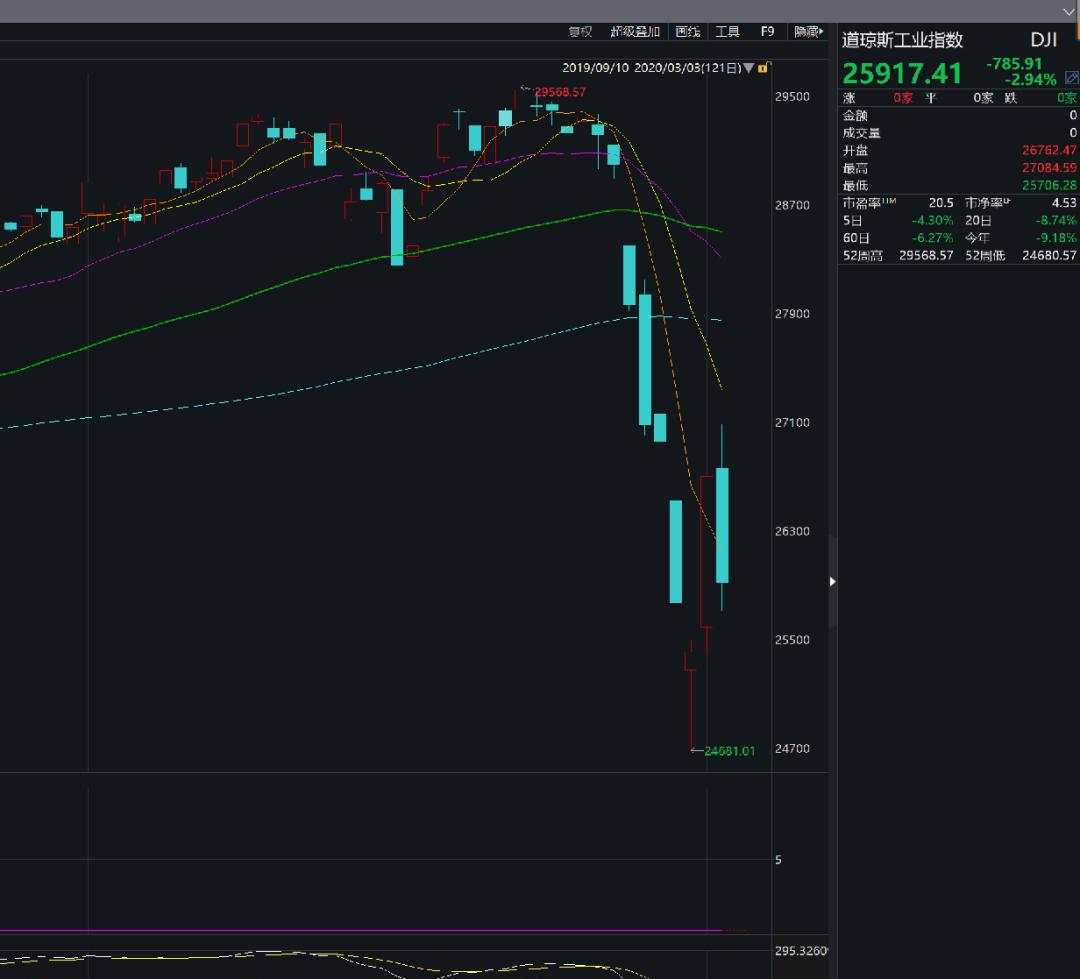Click the 52周高 value 29568.57
Image resolution: width=1080 pixels, height=979 pixels.
pyautogui.click(x=926, y=256)
